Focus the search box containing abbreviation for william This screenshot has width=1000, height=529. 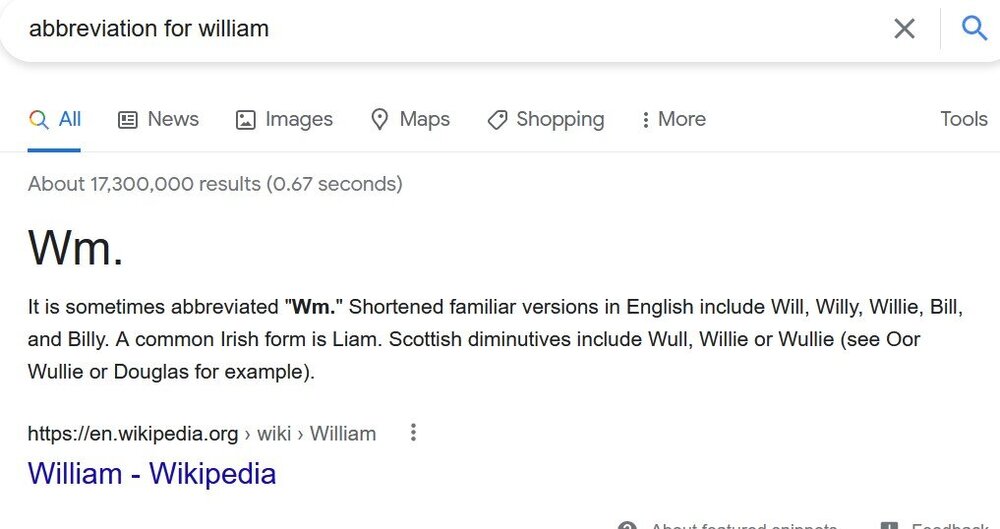(400, 28)
